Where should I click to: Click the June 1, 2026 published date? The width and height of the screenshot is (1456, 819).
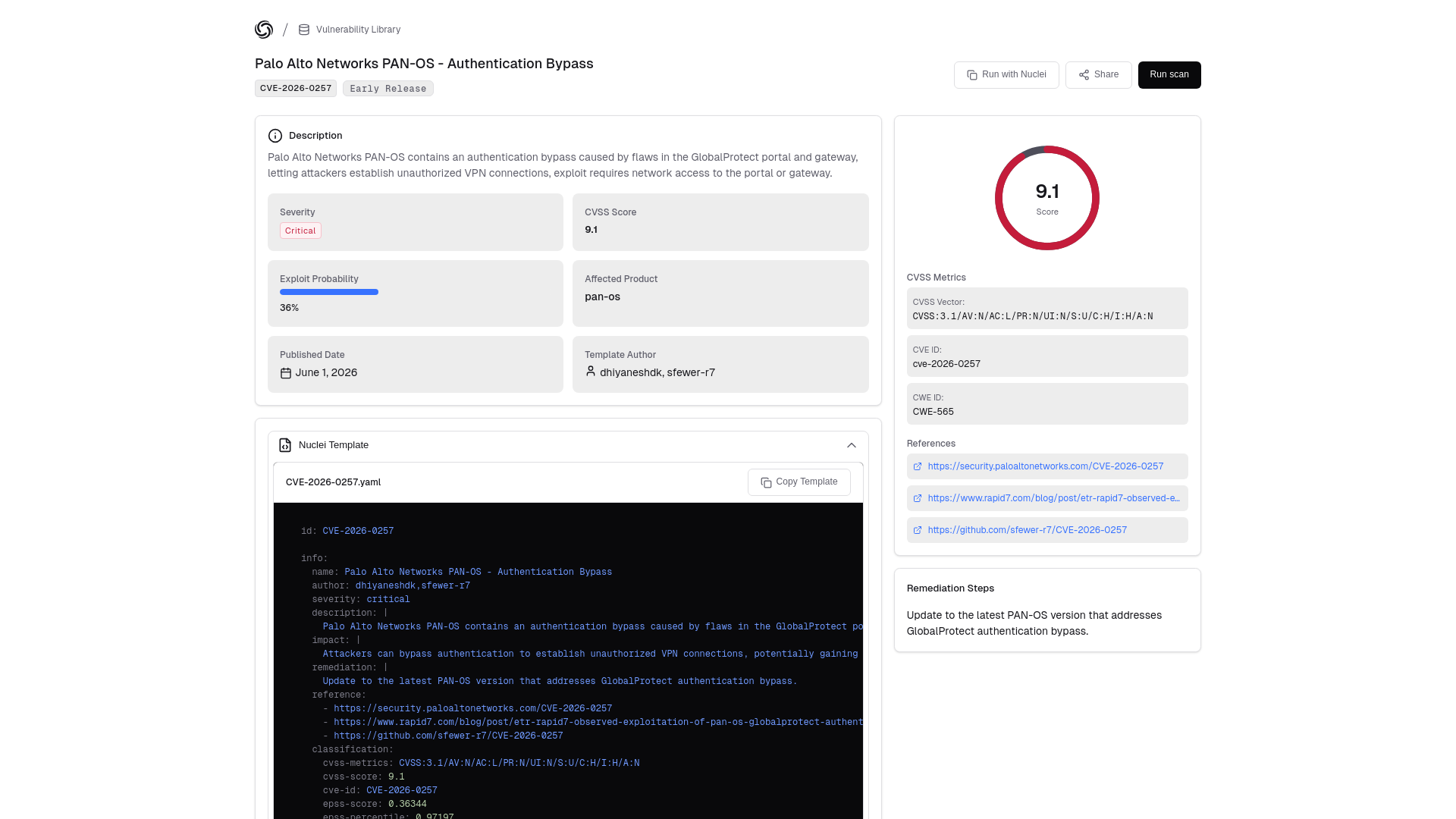(x=326, y=372)
